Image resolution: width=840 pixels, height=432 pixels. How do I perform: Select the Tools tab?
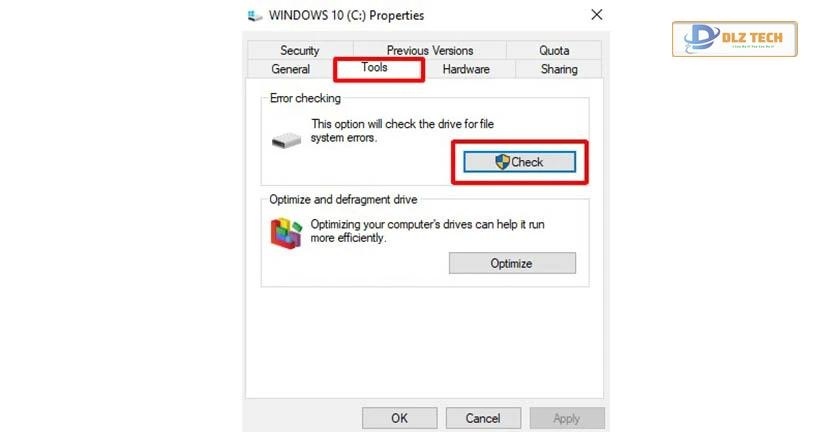[x=374, y=68]
